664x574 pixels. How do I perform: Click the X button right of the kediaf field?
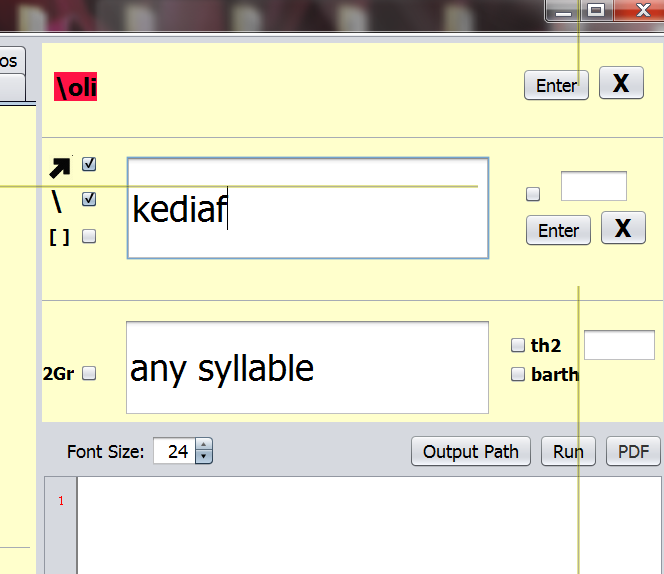coord(623,229)
